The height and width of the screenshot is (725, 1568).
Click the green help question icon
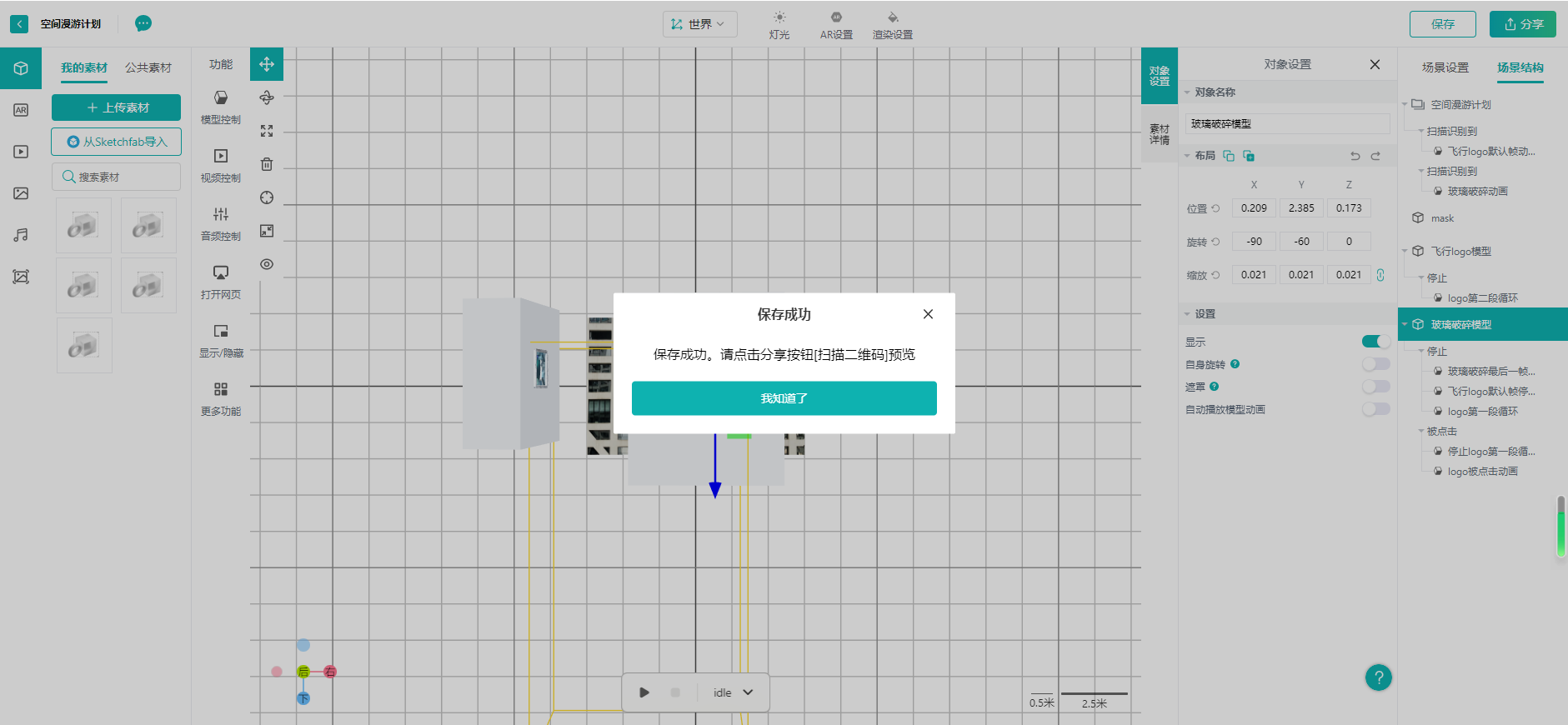tap(1378, 677)
